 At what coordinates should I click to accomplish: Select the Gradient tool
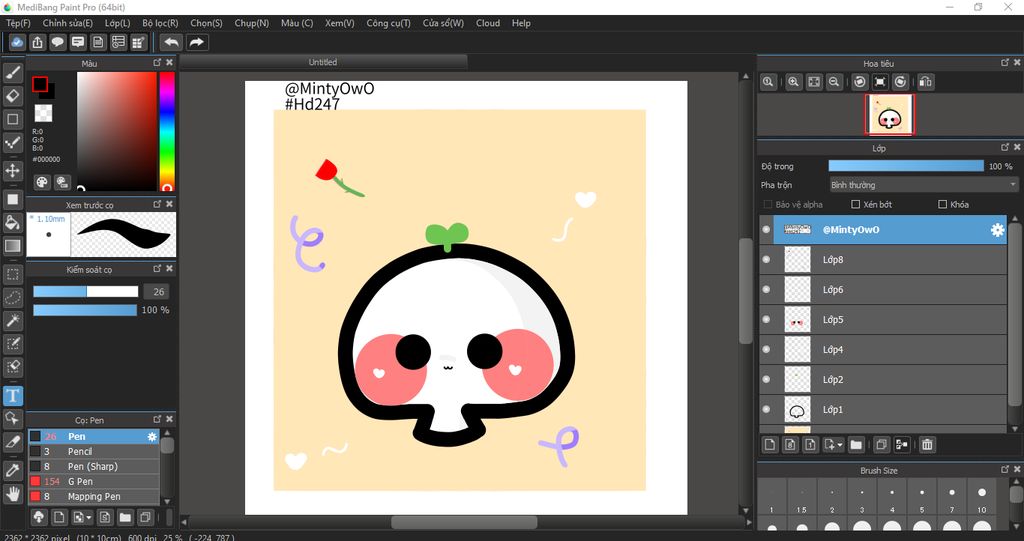(12, 246)
